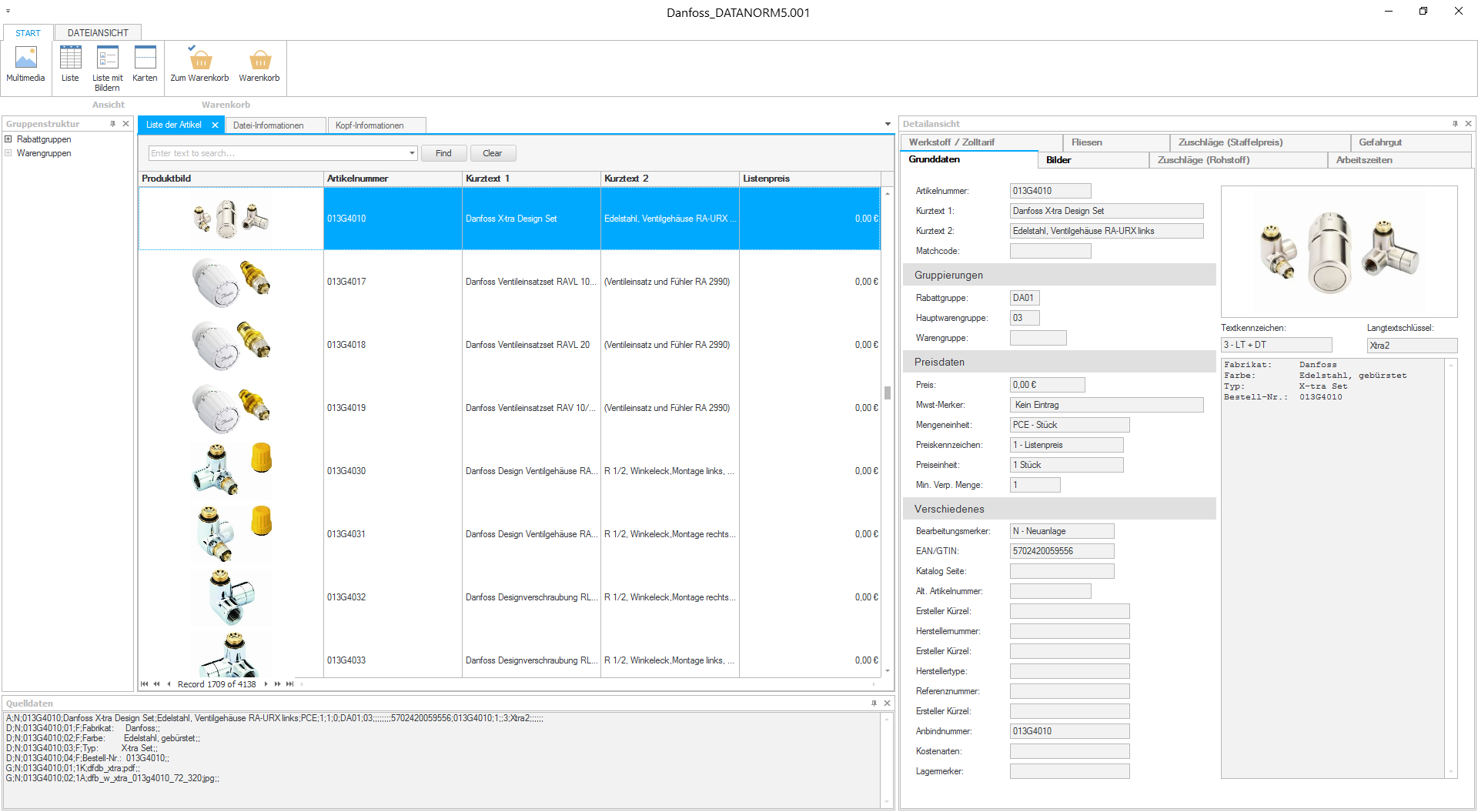Close the Detailansicht panel
Image resolution: width=1478 pixels, height=812 pixels.
(x=1468, y=124)
